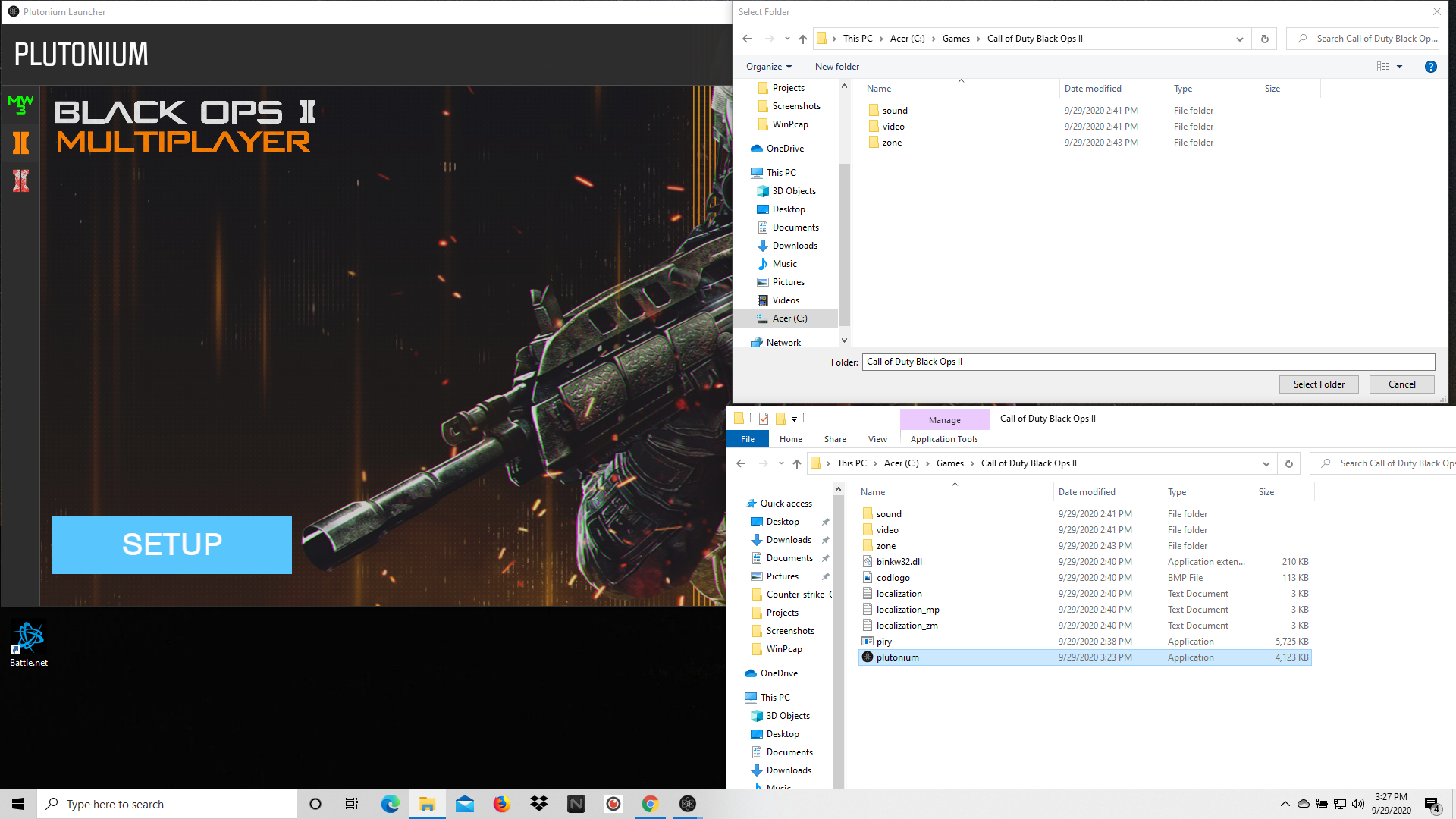Expand the This PC tree item
1456x819 pixels.
tap(747, 172)
